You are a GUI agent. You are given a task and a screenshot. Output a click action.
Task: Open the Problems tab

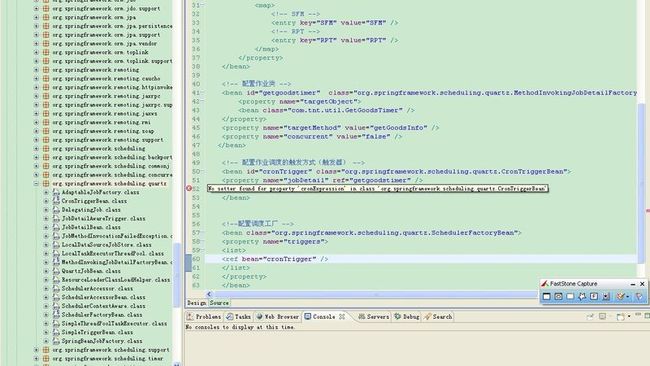(x=204, y=317)
